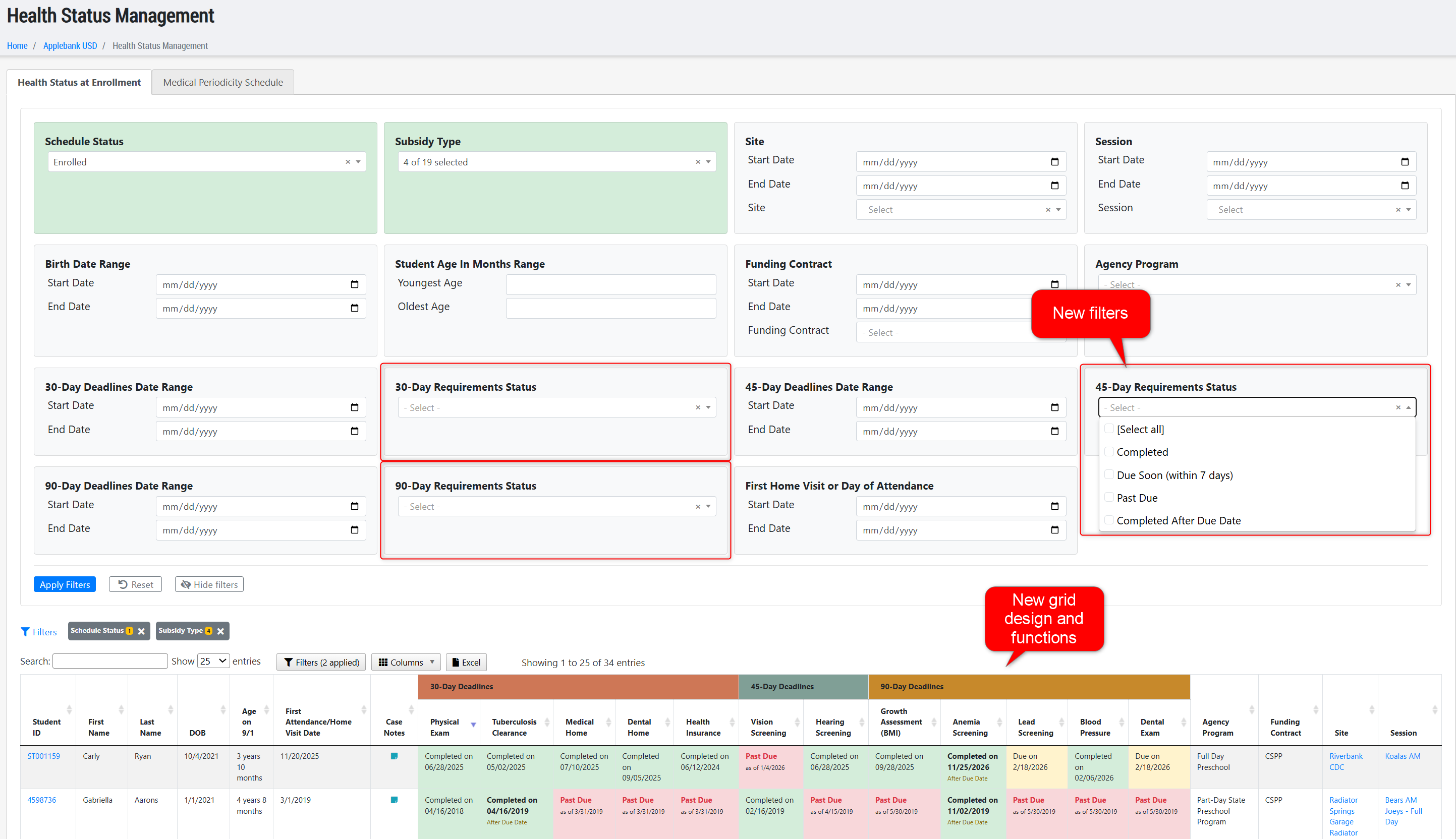Screen dimensions: 1456x839
Task: Open calendar for Birth Date Range End Date
Action: [355, 308]
